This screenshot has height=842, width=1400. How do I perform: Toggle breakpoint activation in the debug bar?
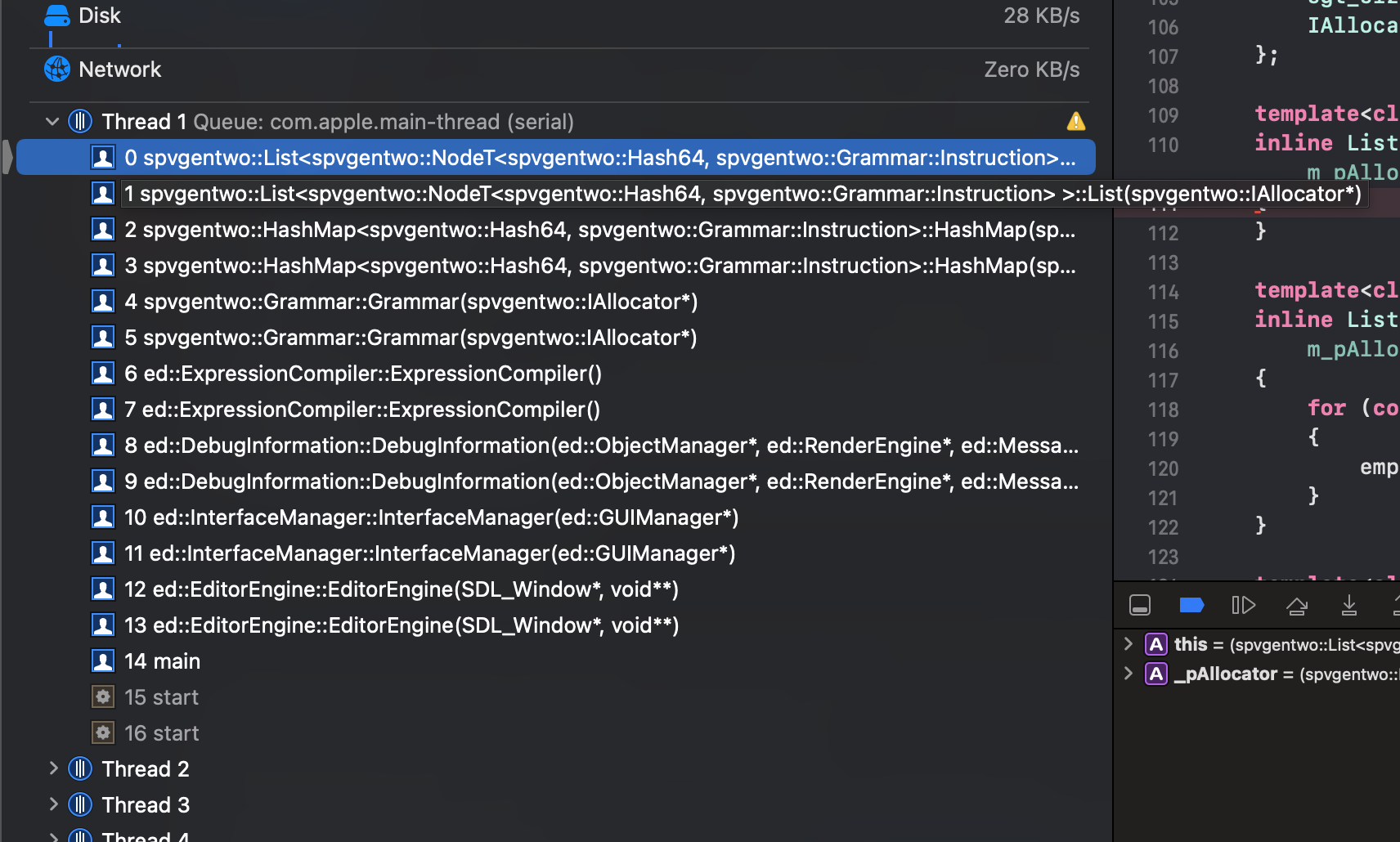pyautogui.click(x=1191, y=605)
